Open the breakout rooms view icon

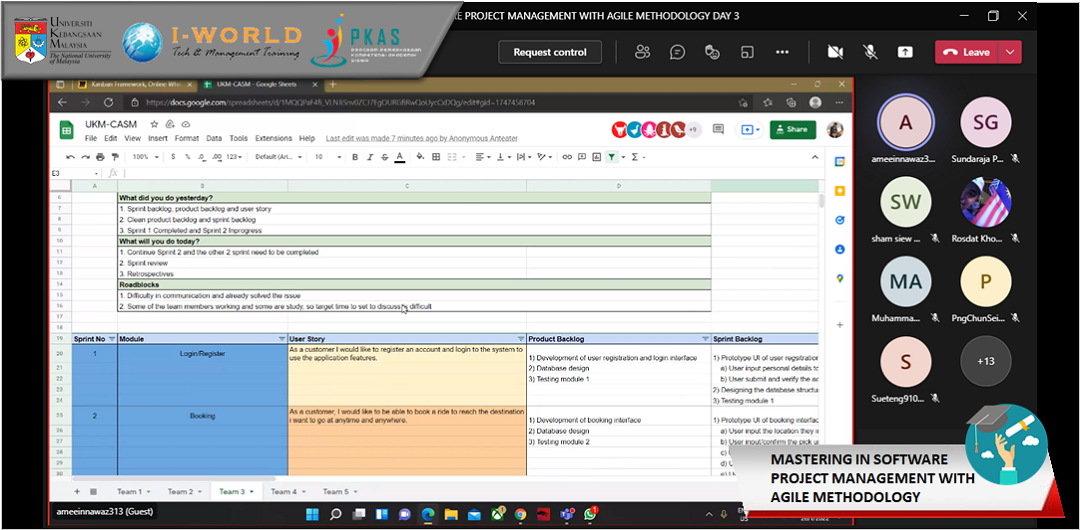tap(746, 52)
